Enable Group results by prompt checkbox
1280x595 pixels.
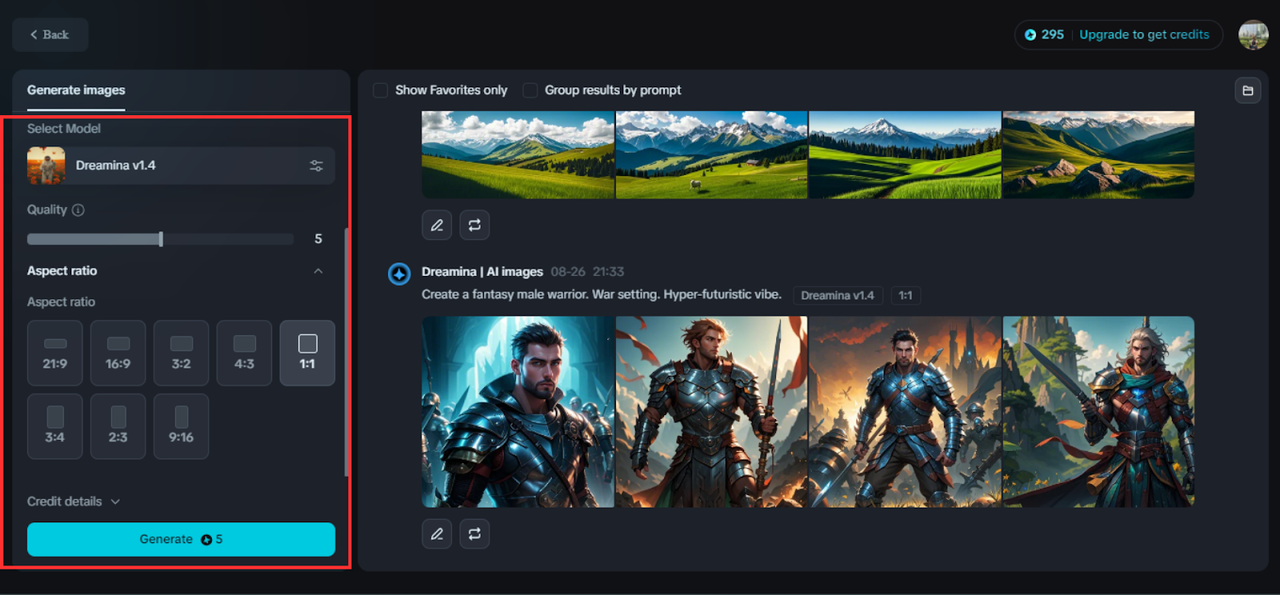click(530, 90)
